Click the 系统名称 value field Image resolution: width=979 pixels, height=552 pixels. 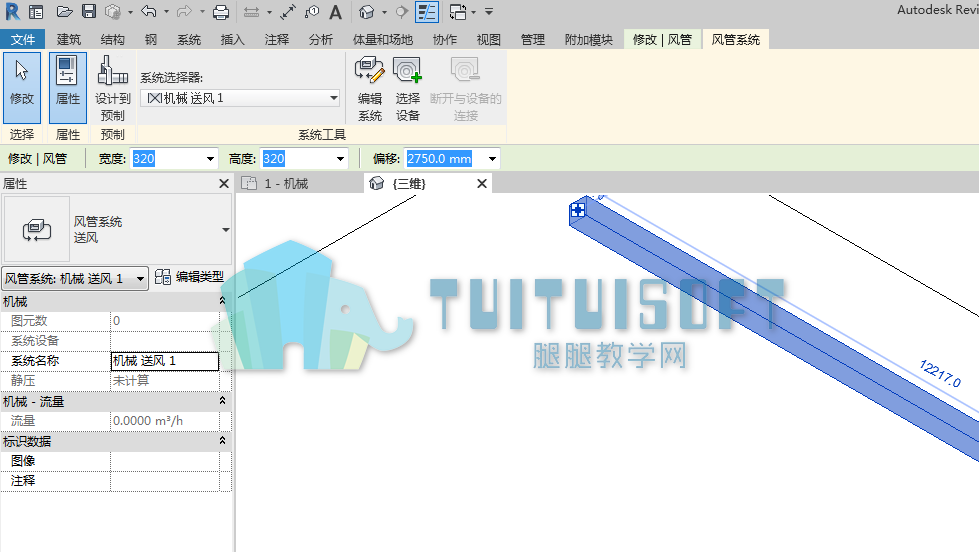click(x=165, y=361)
